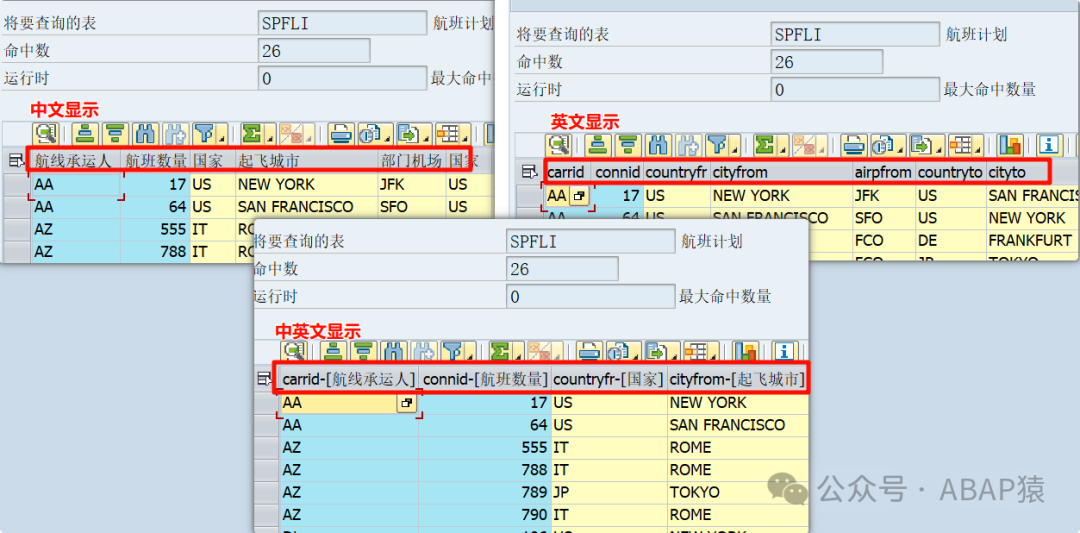Select the countryto column header

coord(951,172)
